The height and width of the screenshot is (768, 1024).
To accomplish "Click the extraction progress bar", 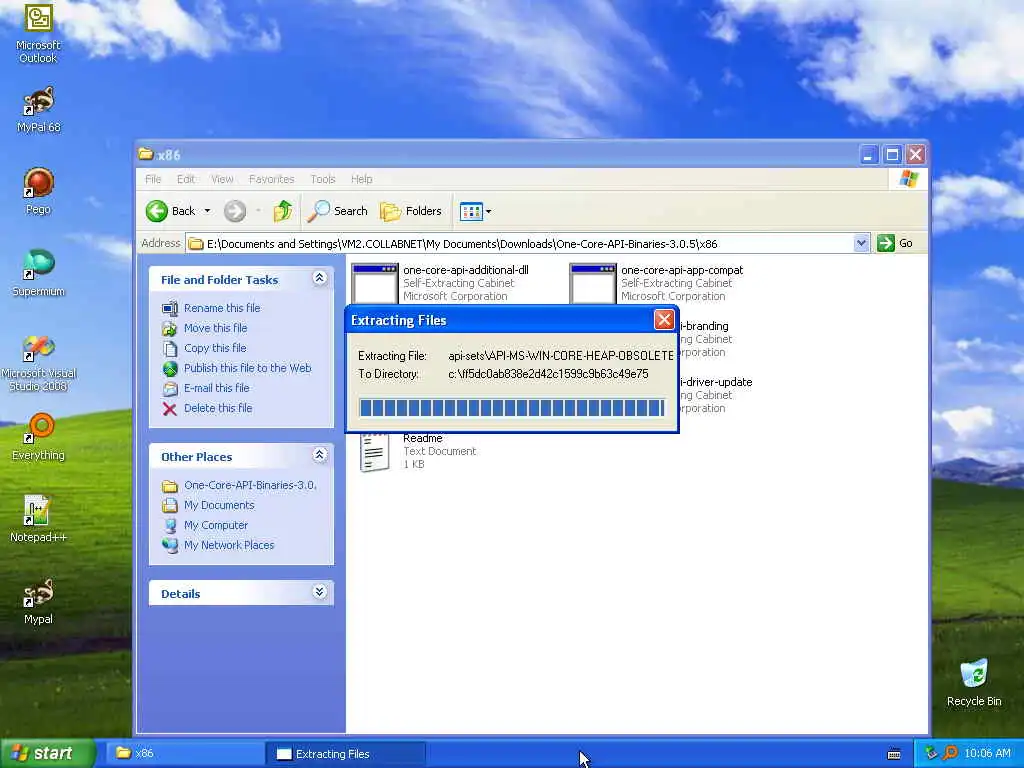I will point(512,408).
